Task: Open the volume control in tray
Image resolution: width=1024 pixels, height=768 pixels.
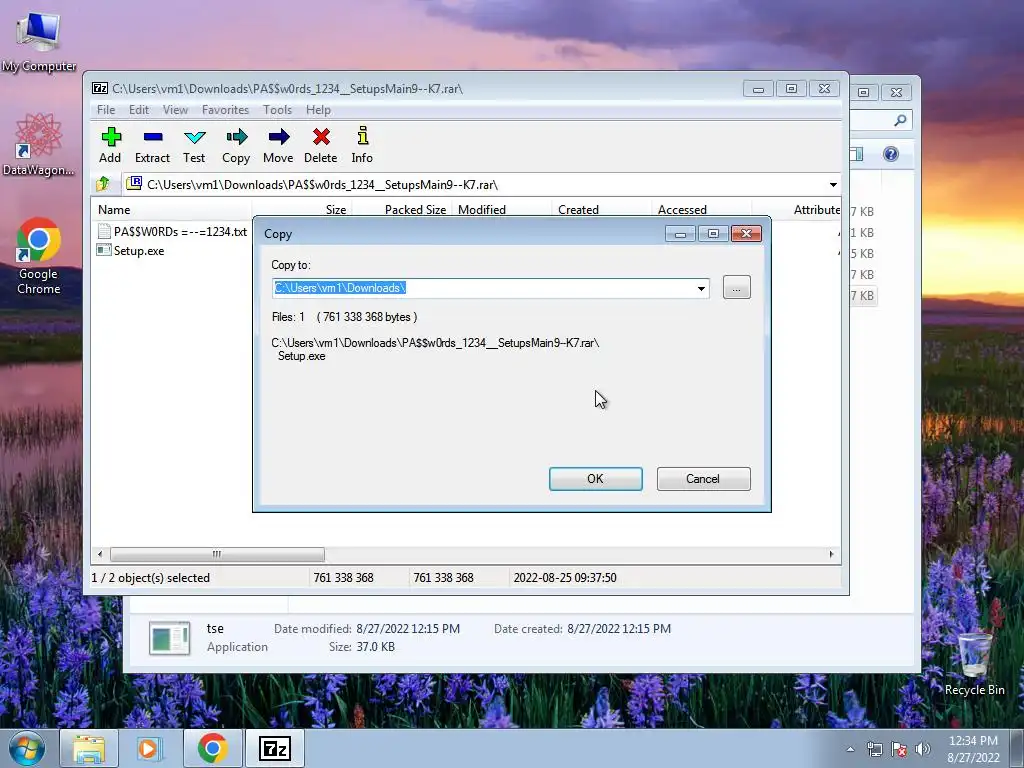Action: coord(922,749)
